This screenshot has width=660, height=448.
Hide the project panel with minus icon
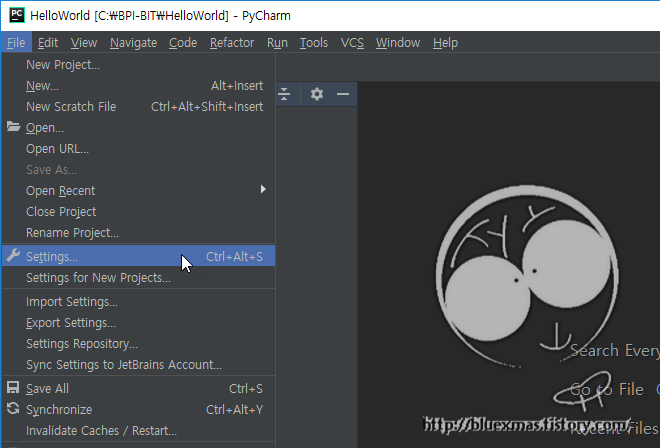click(343, 94)
